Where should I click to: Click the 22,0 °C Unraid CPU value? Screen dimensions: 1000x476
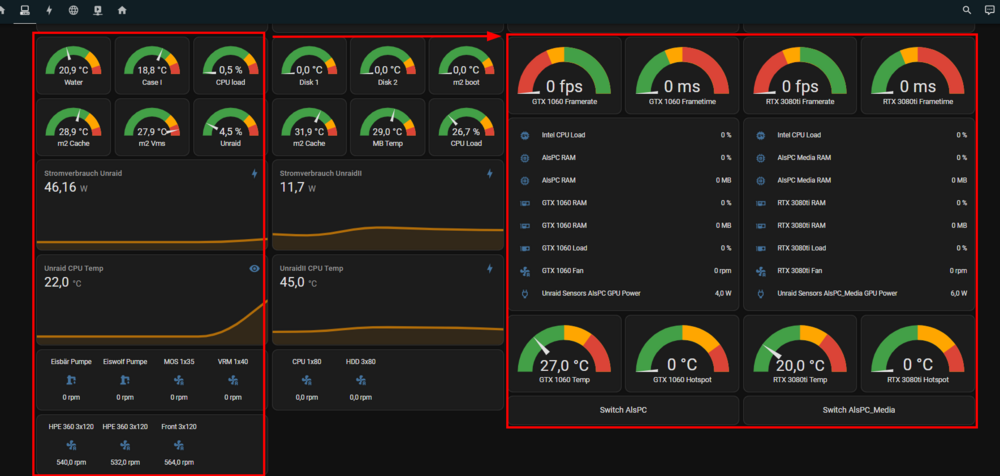coord(62,282)
